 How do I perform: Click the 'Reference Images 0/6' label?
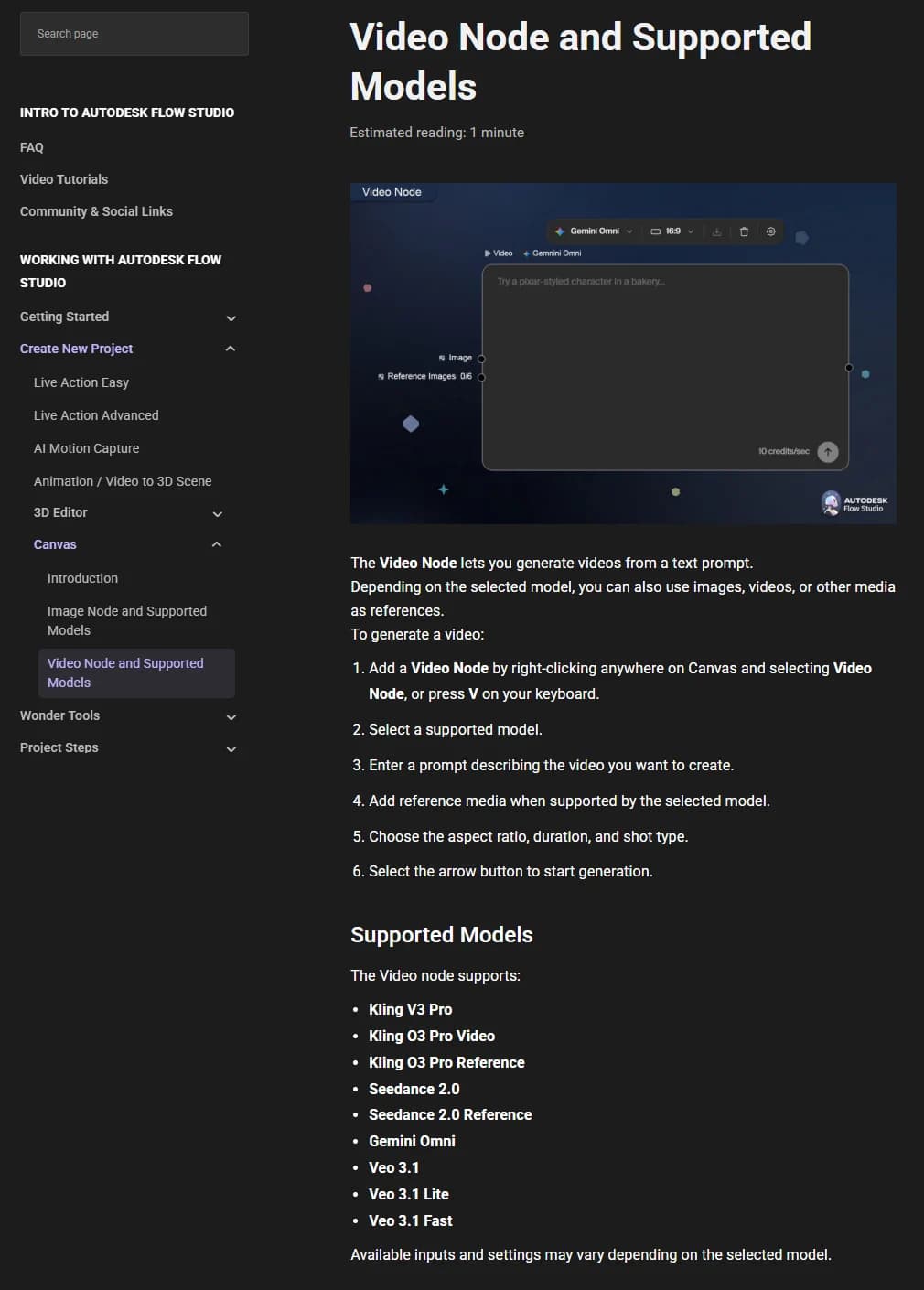pyautogui.click(x=424, y=376)
